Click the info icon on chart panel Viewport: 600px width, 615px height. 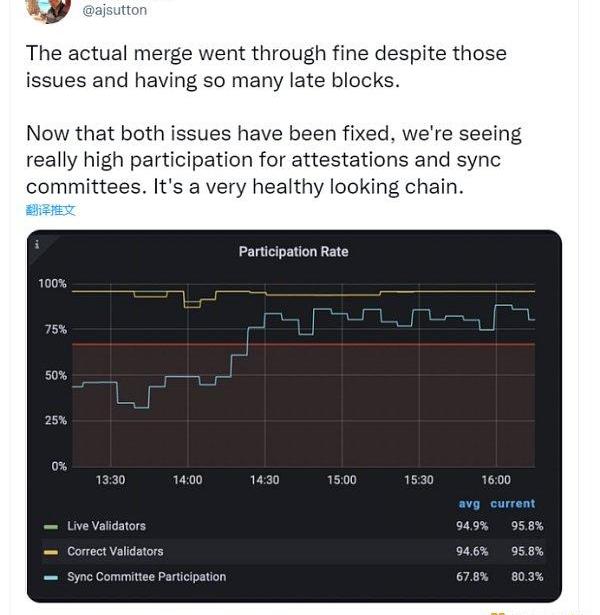[x=37, y=244]
